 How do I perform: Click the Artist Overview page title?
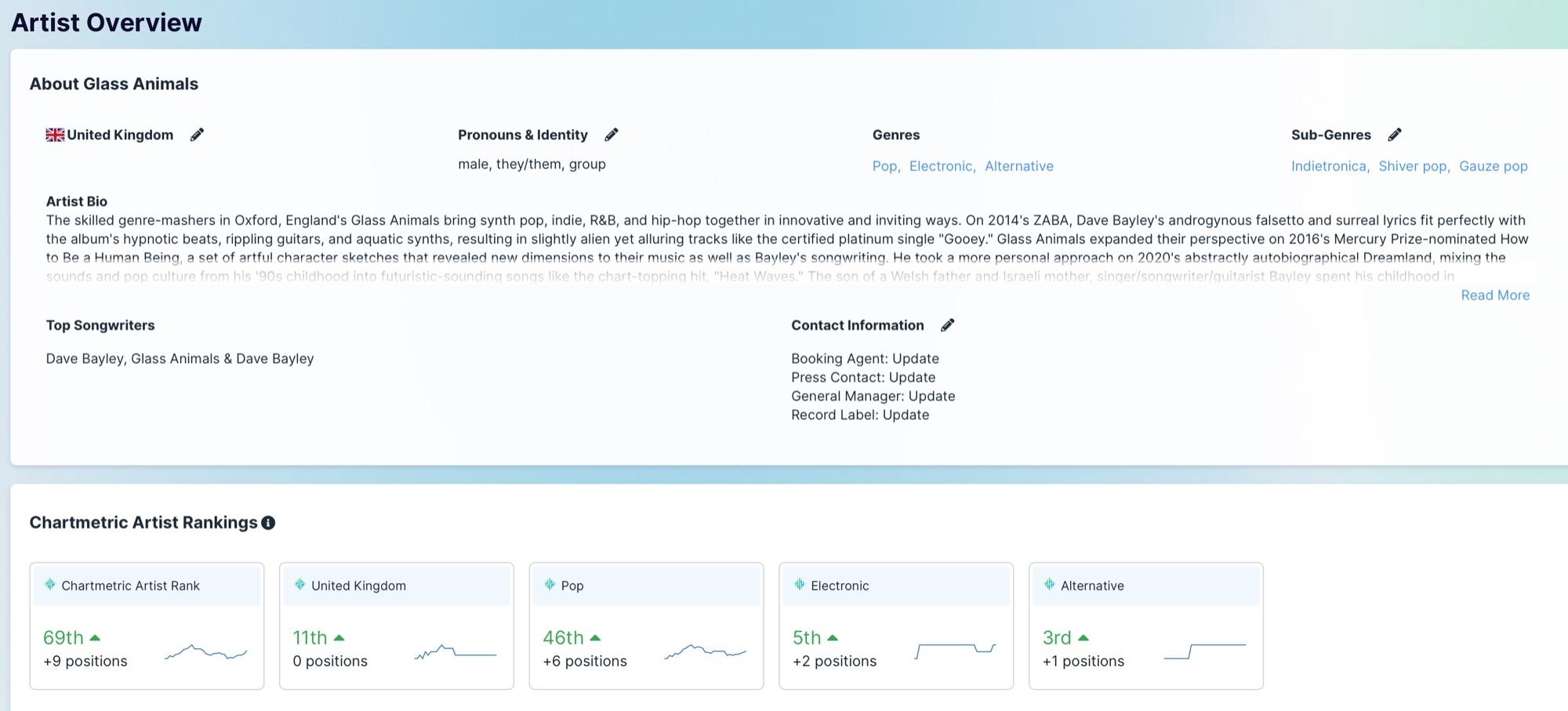click(107, 22)
